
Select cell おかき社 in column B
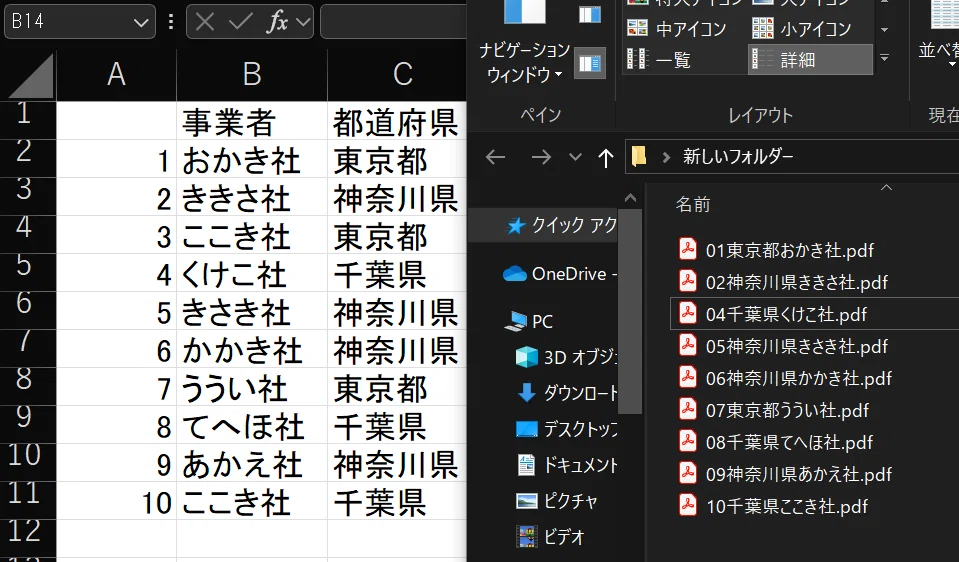(x=252, y=160)
